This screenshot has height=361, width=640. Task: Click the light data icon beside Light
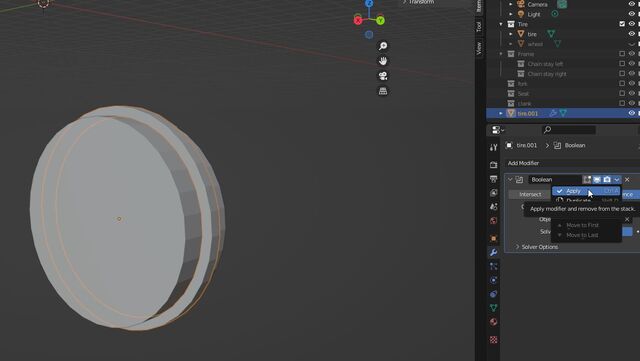point(555,14)
